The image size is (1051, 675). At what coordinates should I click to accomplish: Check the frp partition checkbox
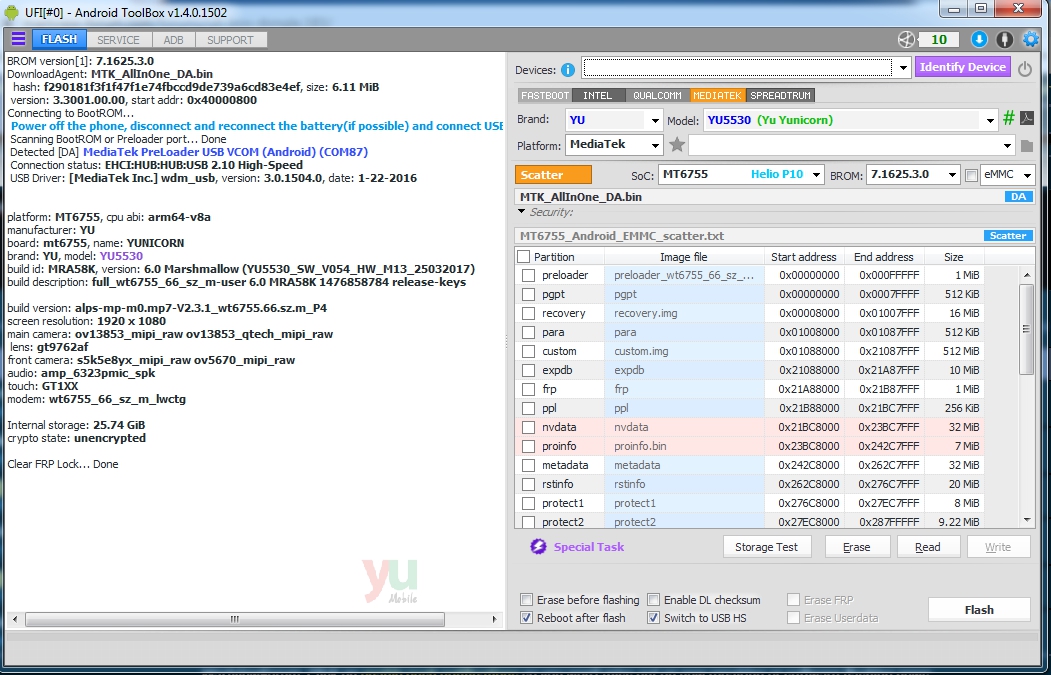tap(528, 389)
